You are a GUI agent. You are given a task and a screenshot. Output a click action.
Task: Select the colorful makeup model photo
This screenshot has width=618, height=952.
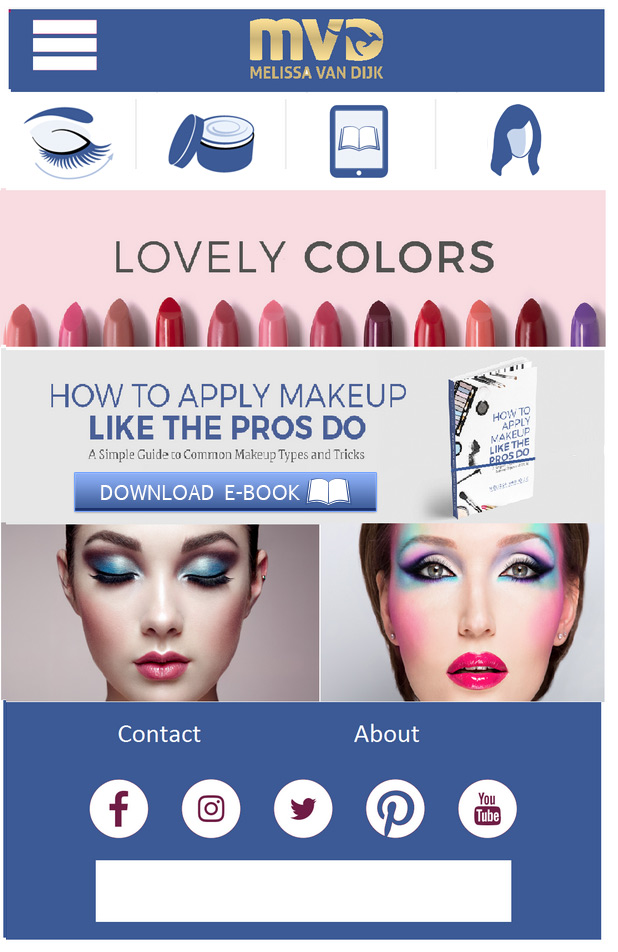pyautogui.click(x=463, y=613)
